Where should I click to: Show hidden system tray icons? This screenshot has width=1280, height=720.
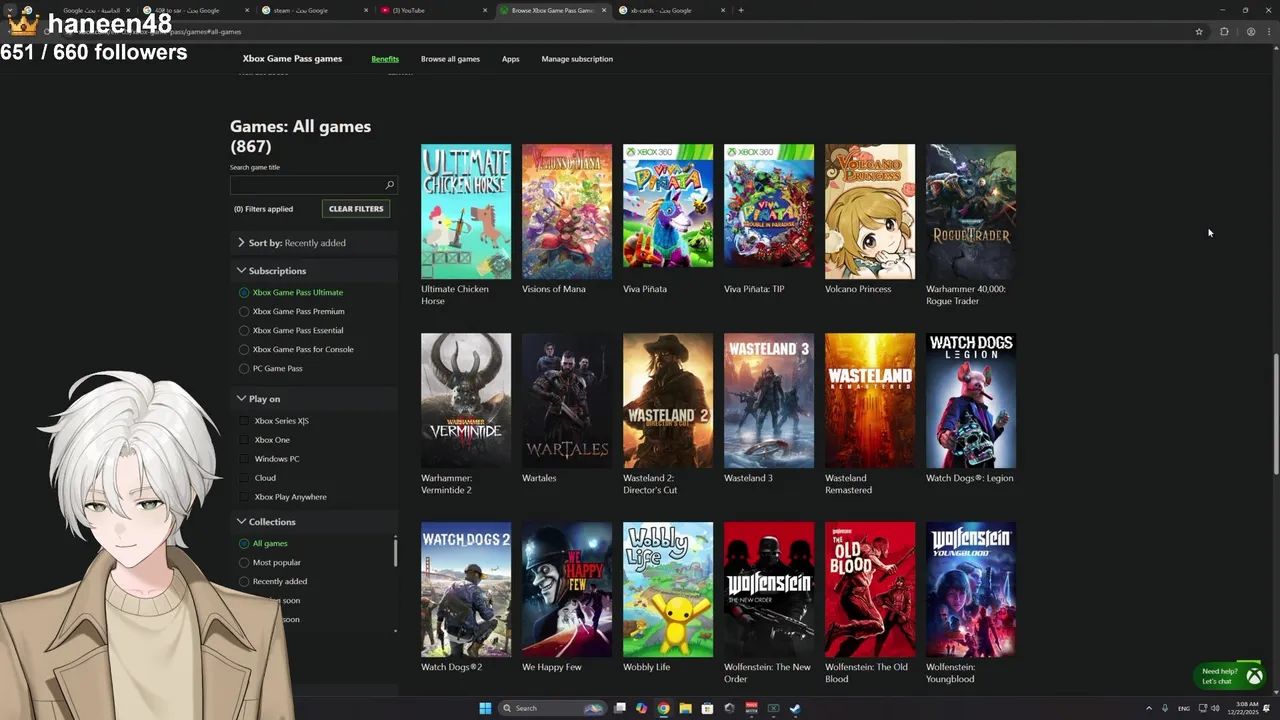tap(1148, 708)
